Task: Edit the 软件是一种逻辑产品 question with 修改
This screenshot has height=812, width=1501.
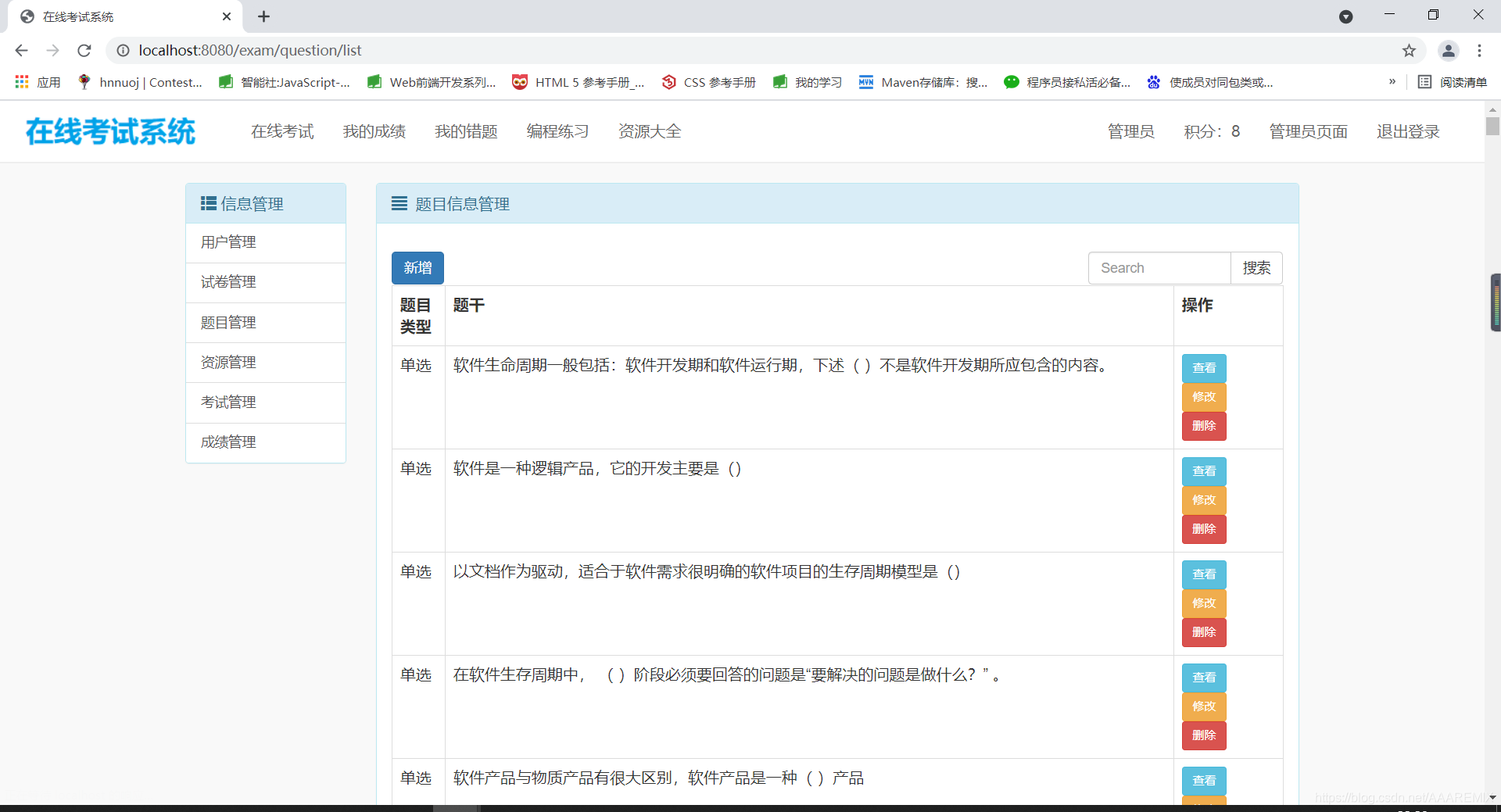Action: (1204, 500)
